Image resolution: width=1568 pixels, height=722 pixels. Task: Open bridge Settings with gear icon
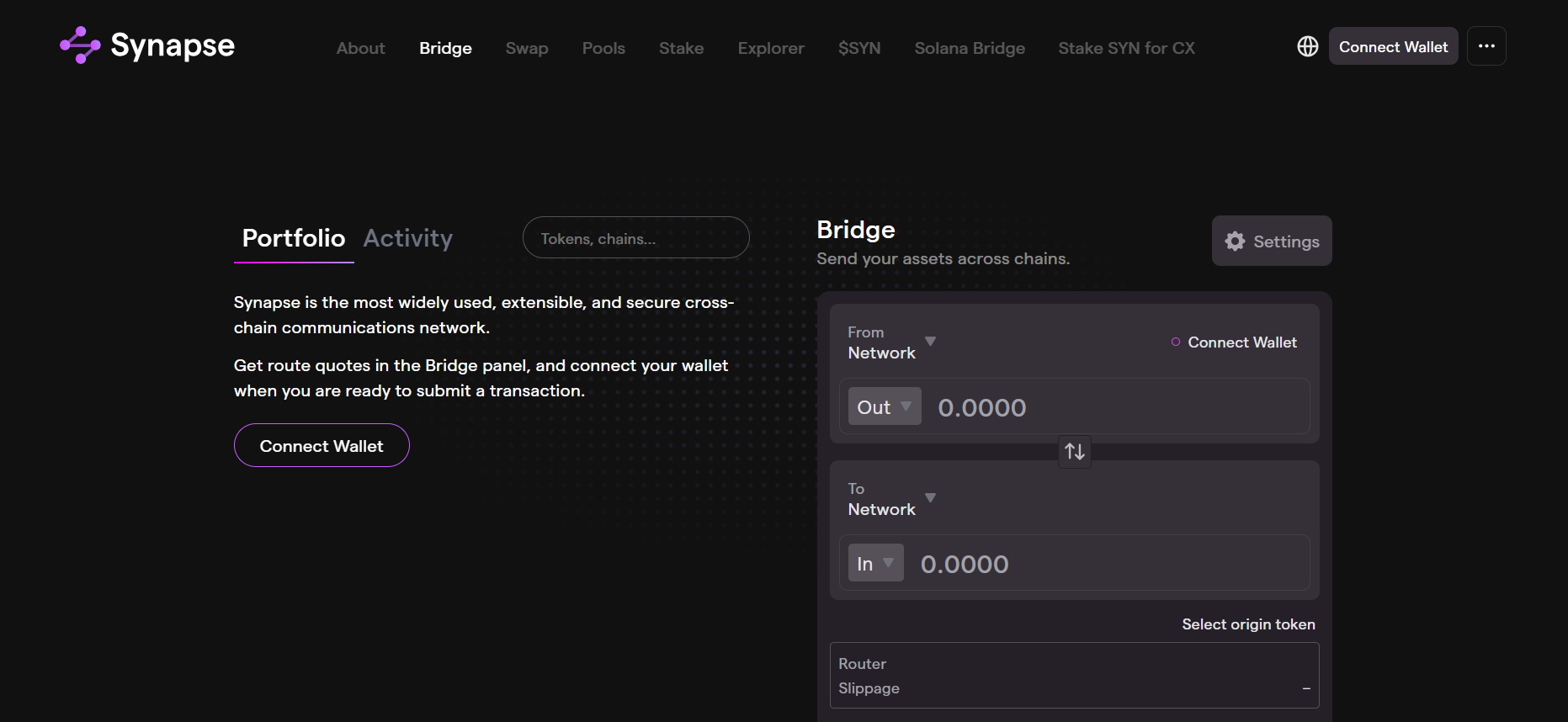(x=1271, y=242)
